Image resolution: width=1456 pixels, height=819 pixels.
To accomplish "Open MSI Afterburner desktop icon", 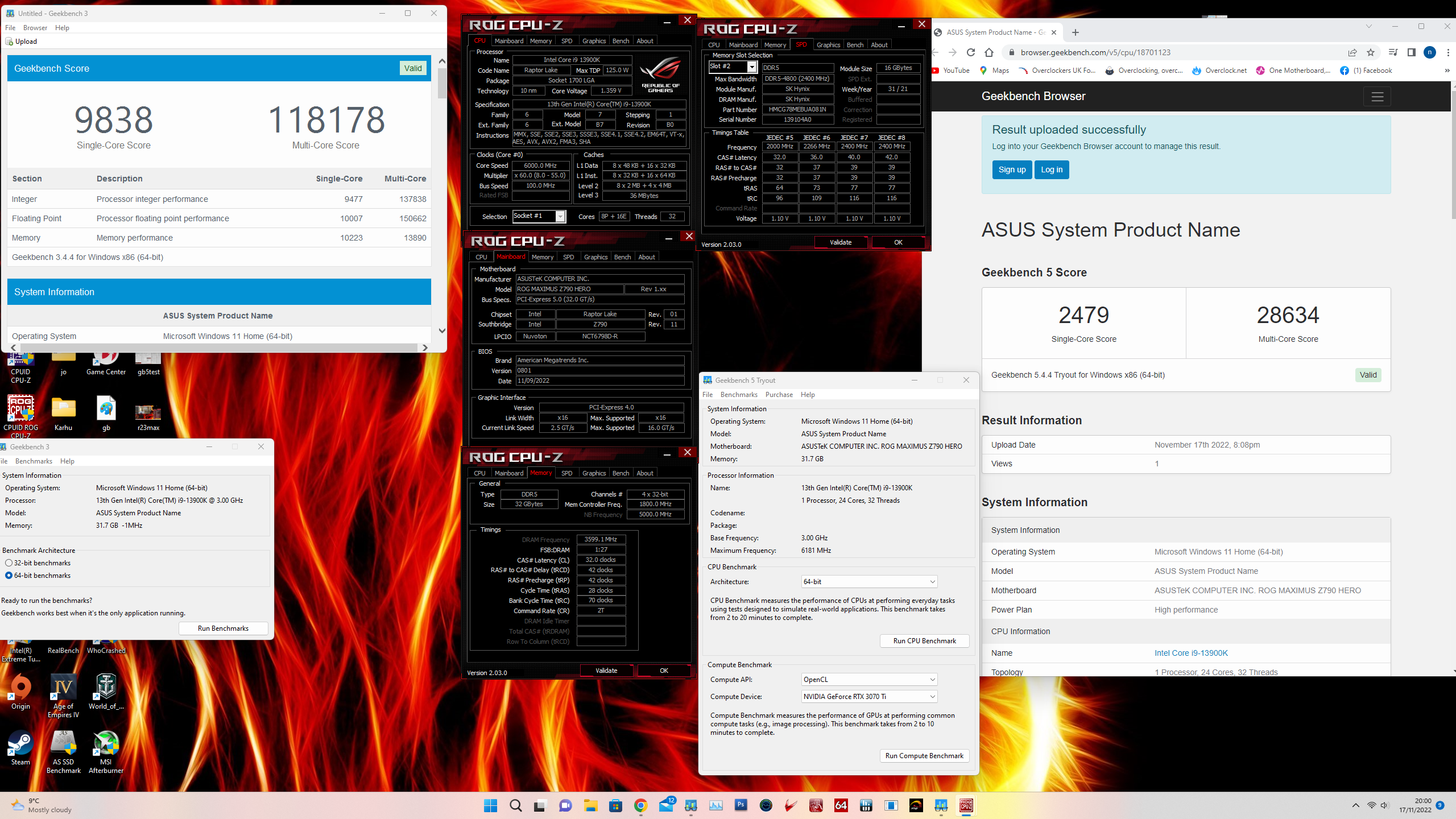I will coord(106,752).
